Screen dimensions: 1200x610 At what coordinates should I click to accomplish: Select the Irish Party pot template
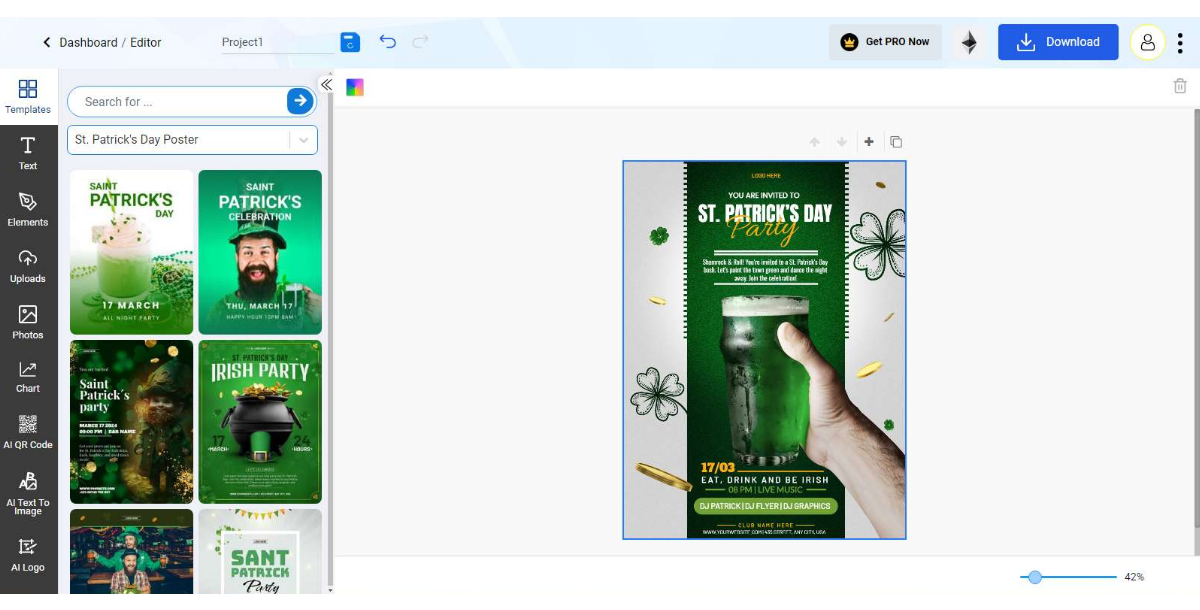point(260,421)
